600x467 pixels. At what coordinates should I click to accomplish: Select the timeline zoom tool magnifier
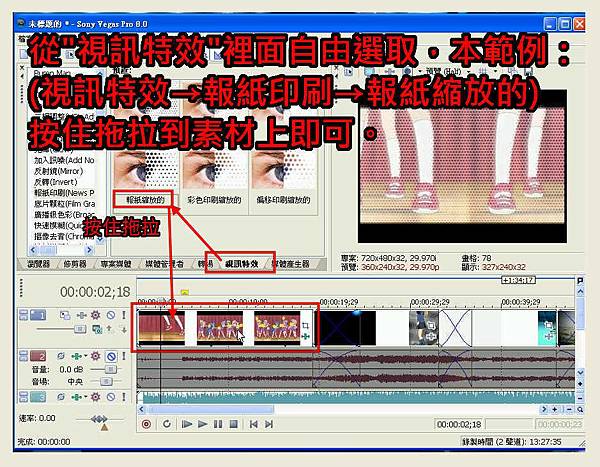[x=580, y=409]
